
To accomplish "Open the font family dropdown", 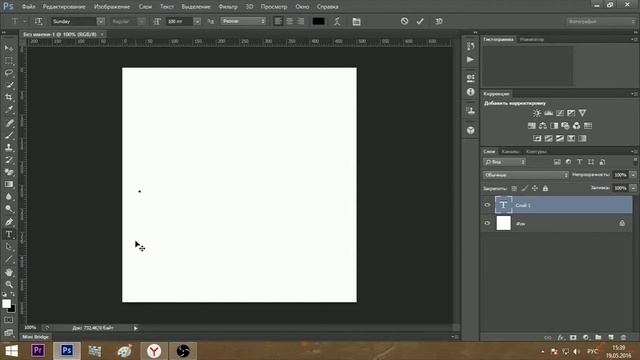I will 100,21.
